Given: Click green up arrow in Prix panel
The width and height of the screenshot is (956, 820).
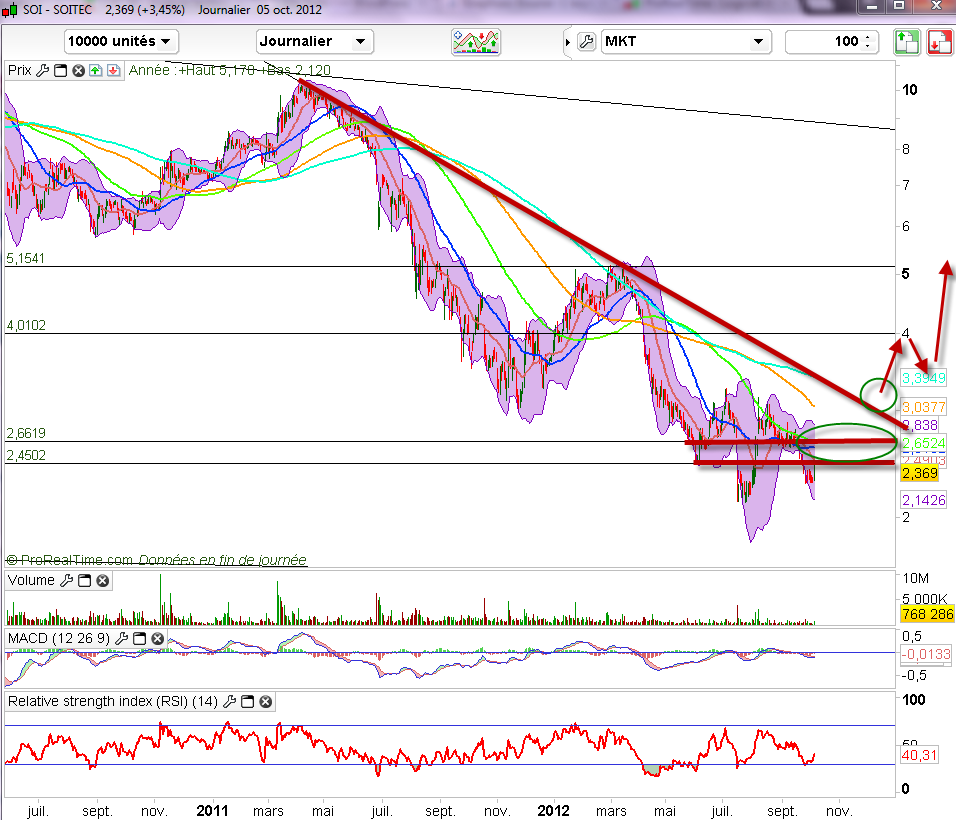Looking at the screenshot, I should click(x=95, y=71).
